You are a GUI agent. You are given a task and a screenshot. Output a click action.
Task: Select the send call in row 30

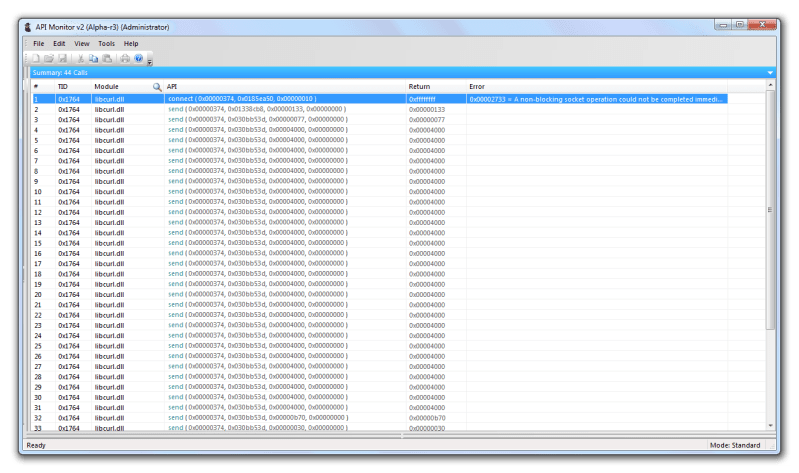(258, 397)
